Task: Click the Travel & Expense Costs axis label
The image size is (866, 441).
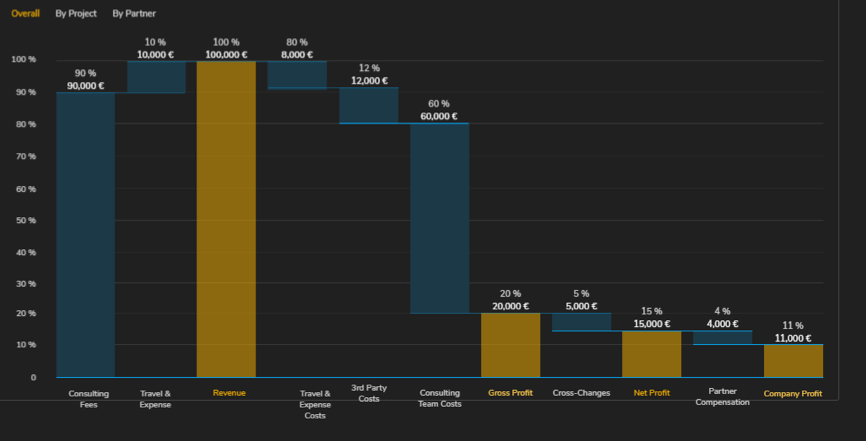Action: coord(315,404)
